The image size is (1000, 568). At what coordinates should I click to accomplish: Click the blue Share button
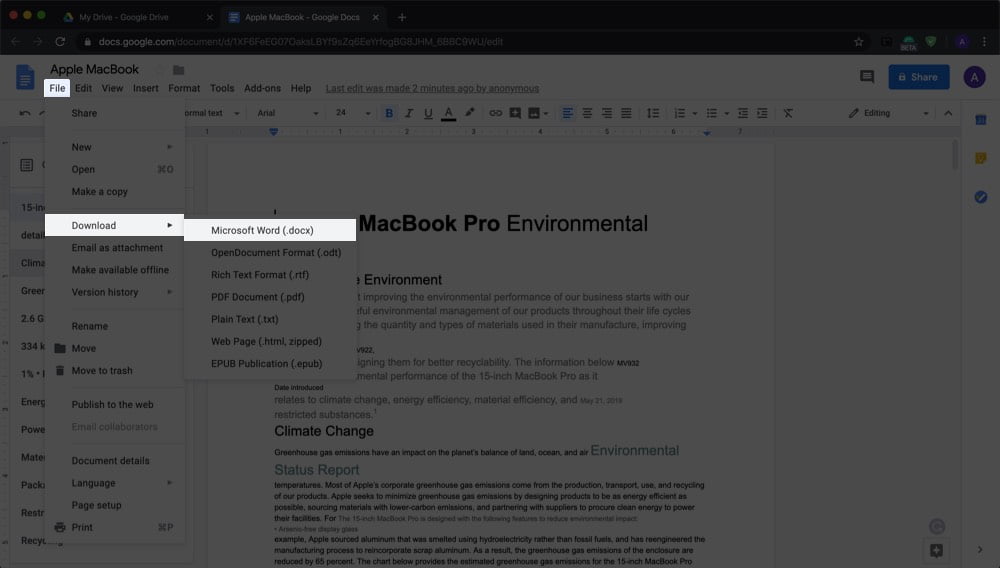[918, 77]
